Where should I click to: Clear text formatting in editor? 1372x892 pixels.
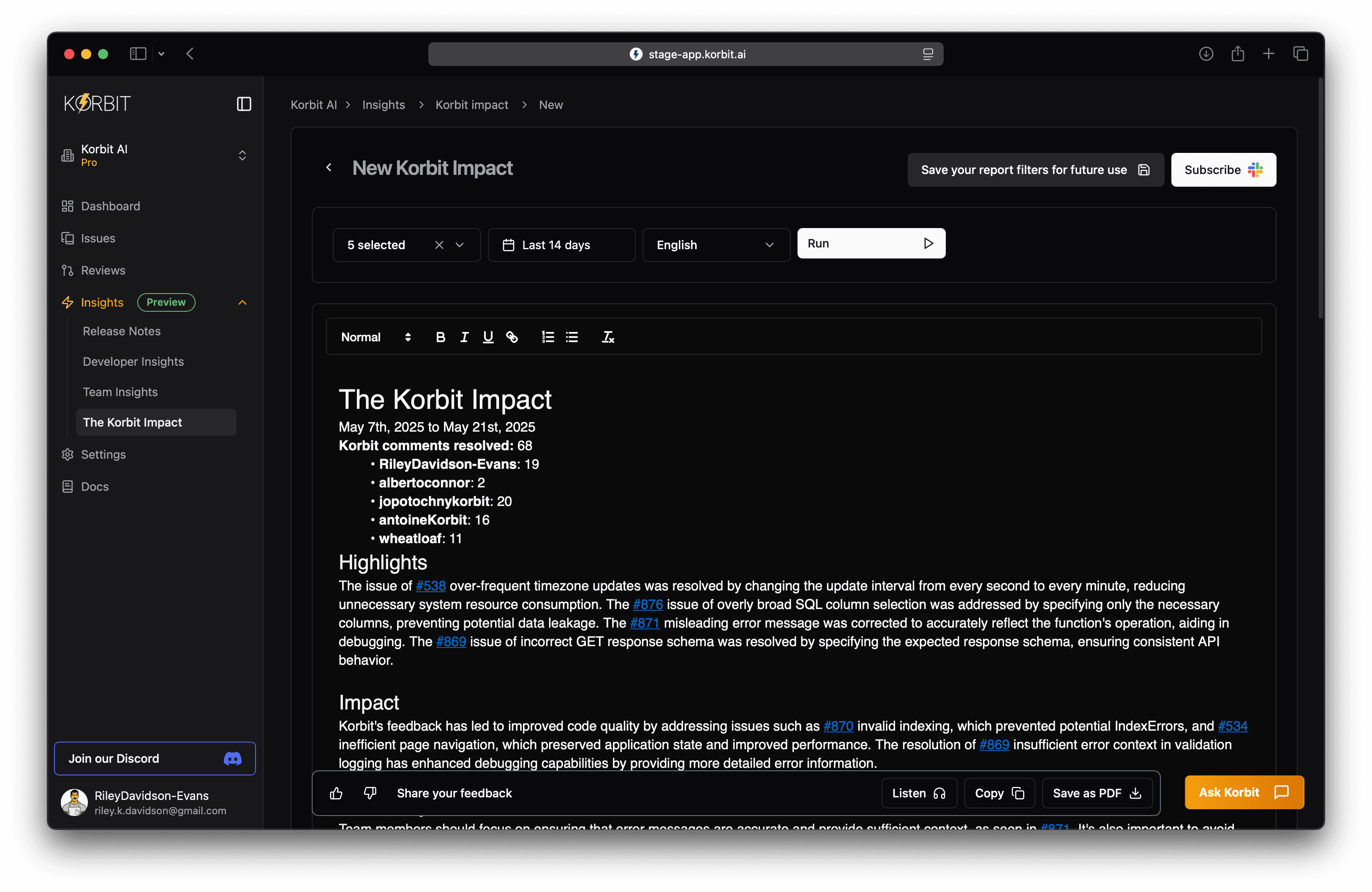(x=608, y=337)
